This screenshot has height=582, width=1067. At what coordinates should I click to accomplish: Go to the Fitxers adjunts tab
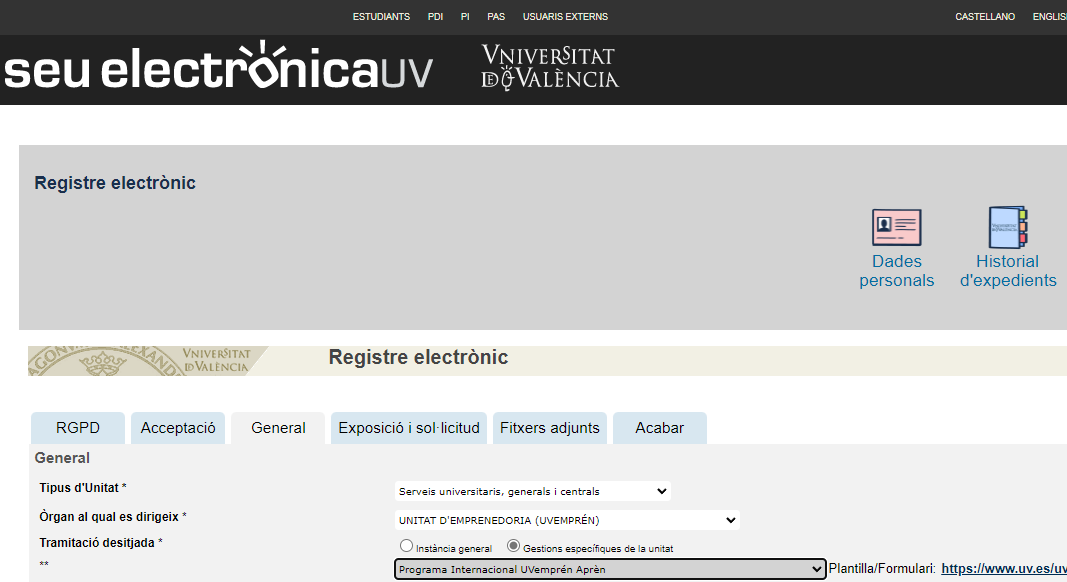coord(550,428)
